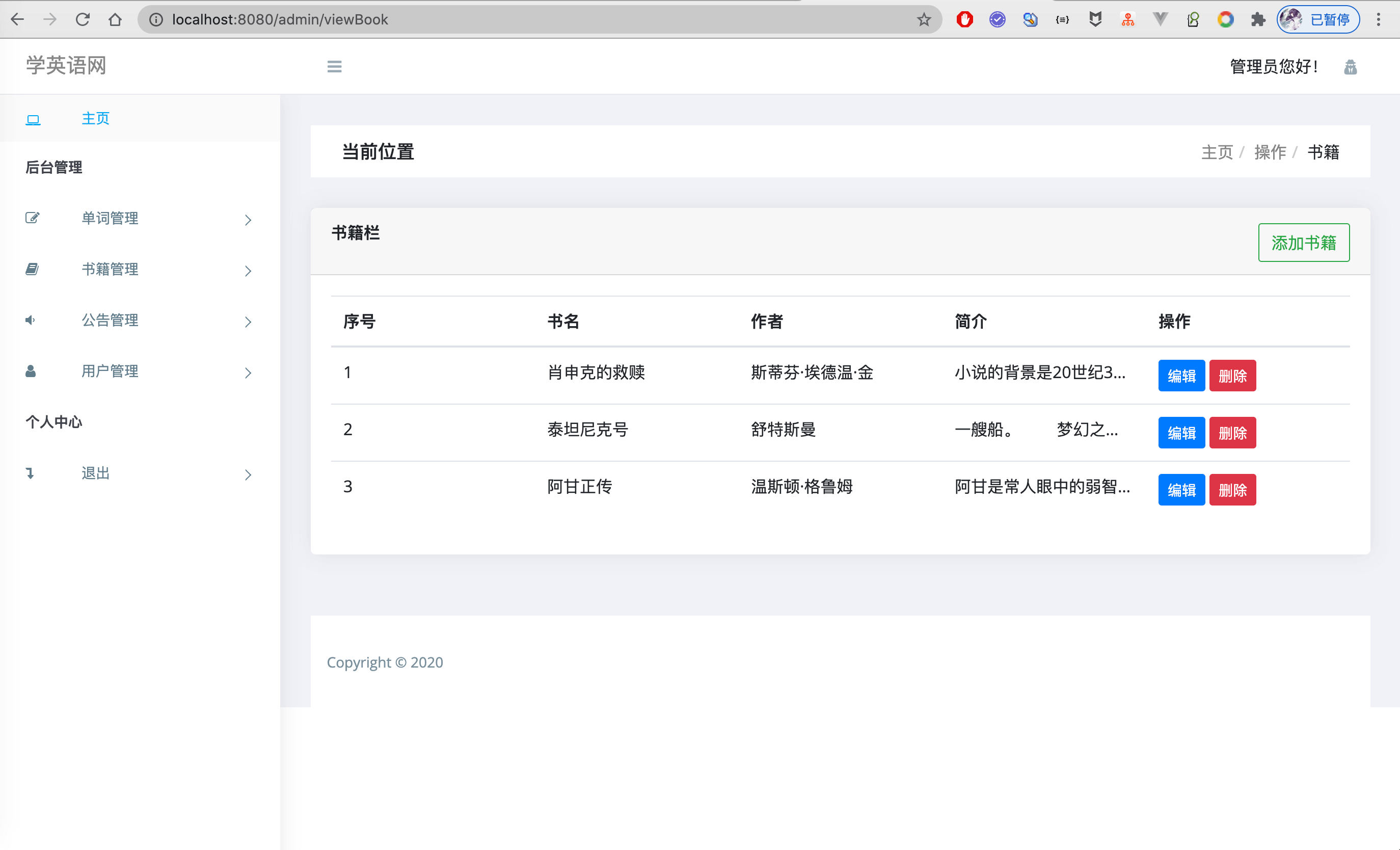
Task: Expand the 公告管理 chevron arrow
Action: (248, 322)
